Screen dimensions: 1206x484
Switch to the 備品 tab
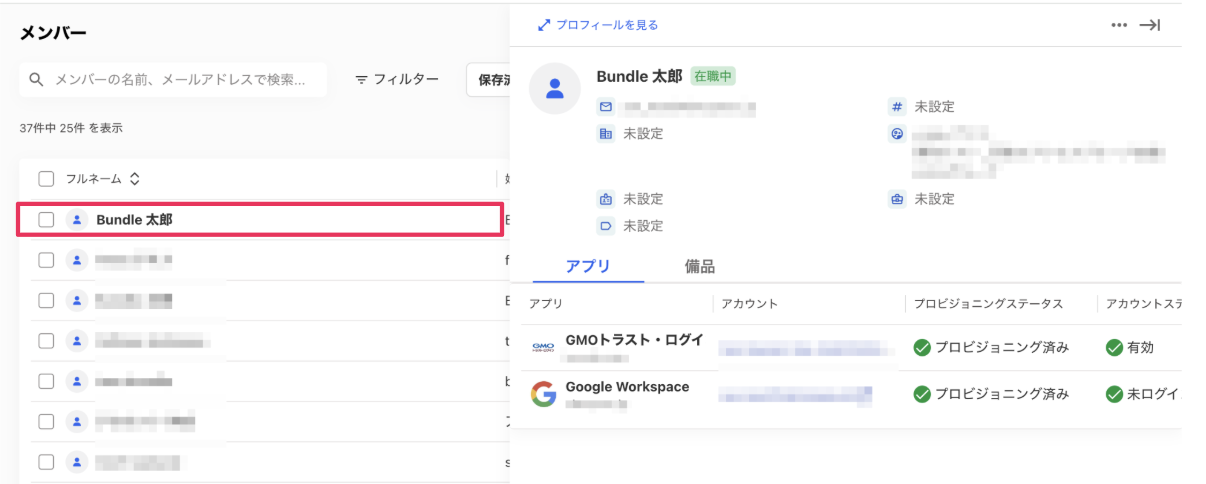point(700,266)
